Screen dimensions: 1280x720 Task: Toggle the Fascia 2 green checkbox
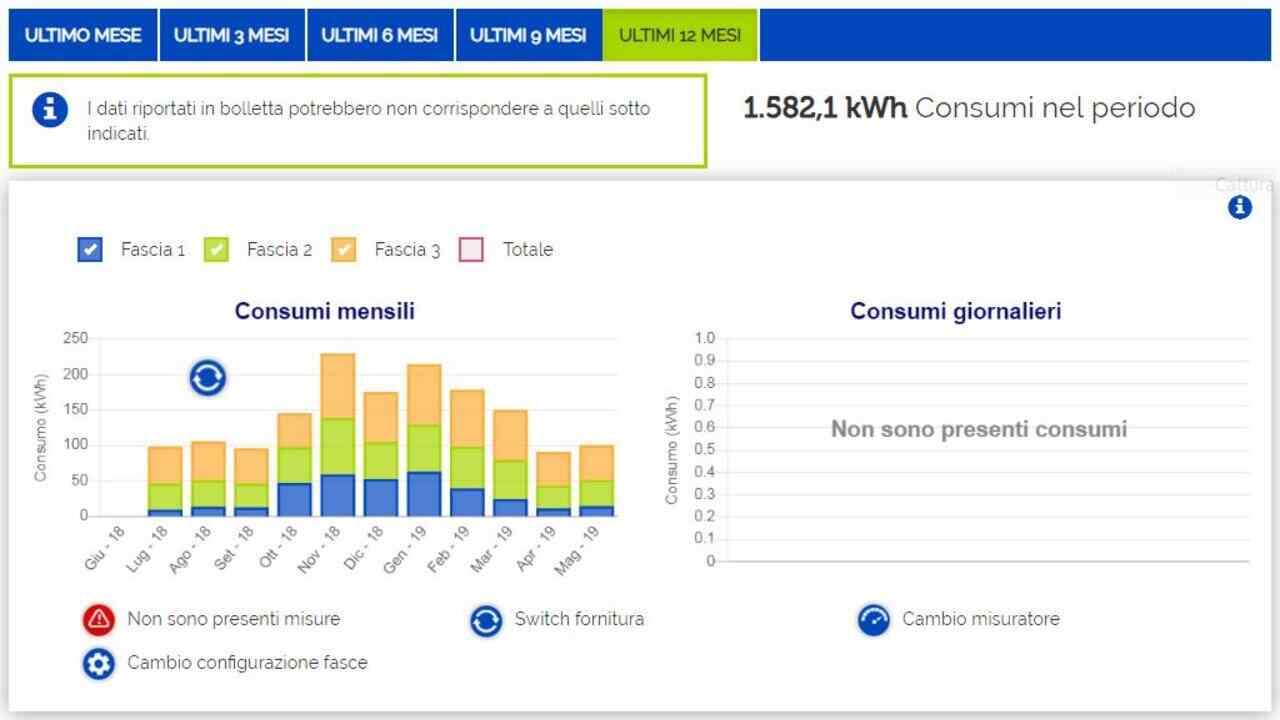216,250
